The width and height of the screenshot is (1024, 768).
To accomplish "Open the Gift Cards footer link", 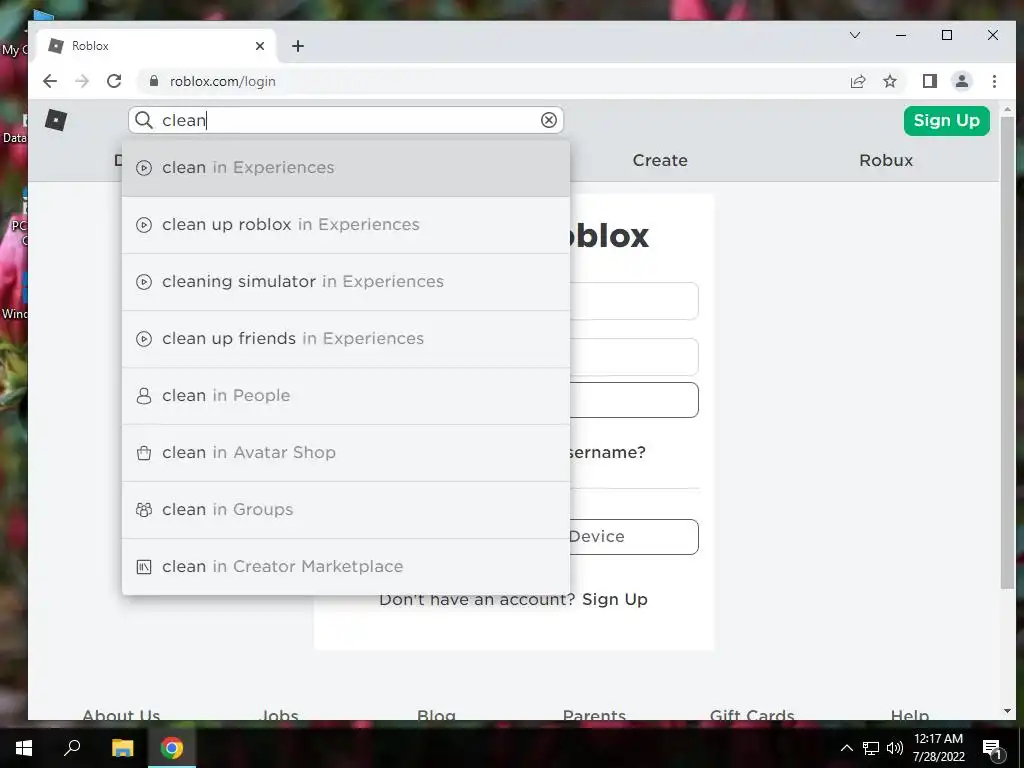I will 752,714.
